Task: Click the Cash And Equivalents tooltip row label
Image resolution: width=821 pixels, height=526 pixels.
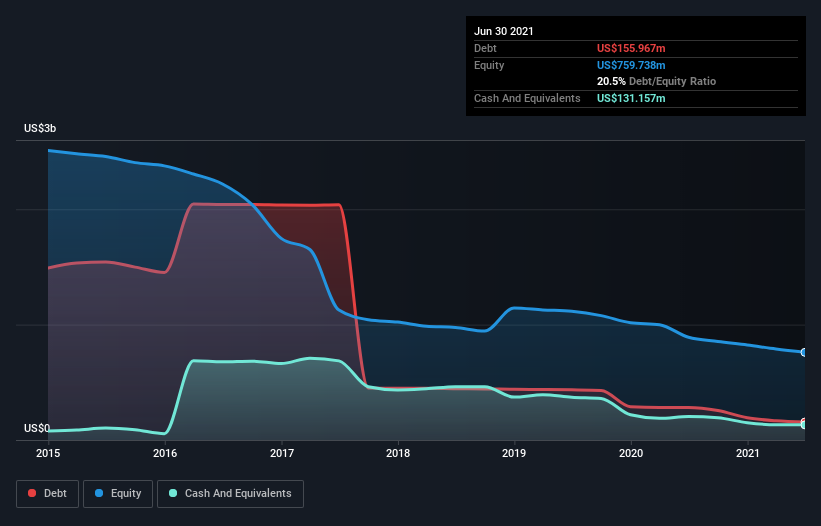Action: click(527, 98)
